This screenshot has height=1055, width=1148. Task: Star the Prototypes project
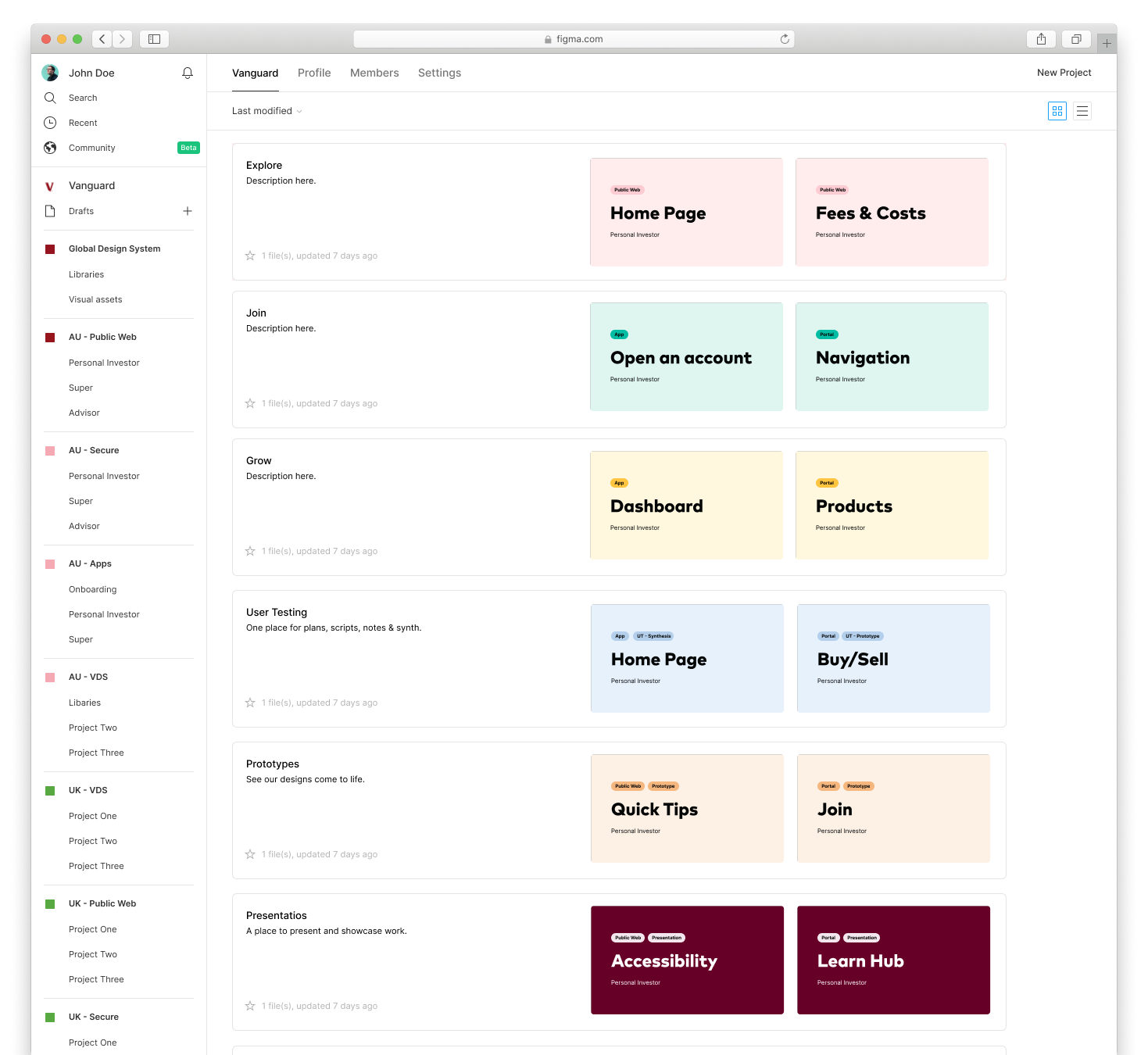[250, 854]
